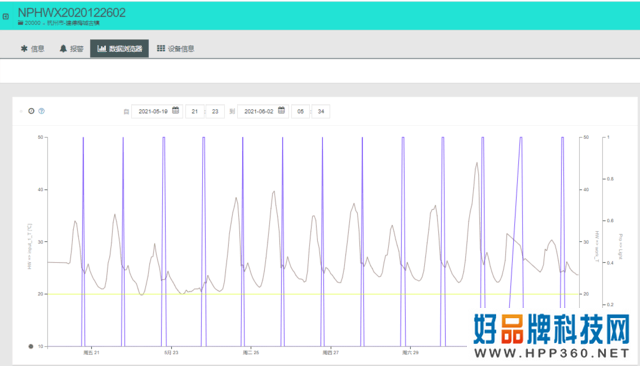Click the folder icon next to 20000
The height and width of the screenshot is (366, 640).
[x=20, y=23]
